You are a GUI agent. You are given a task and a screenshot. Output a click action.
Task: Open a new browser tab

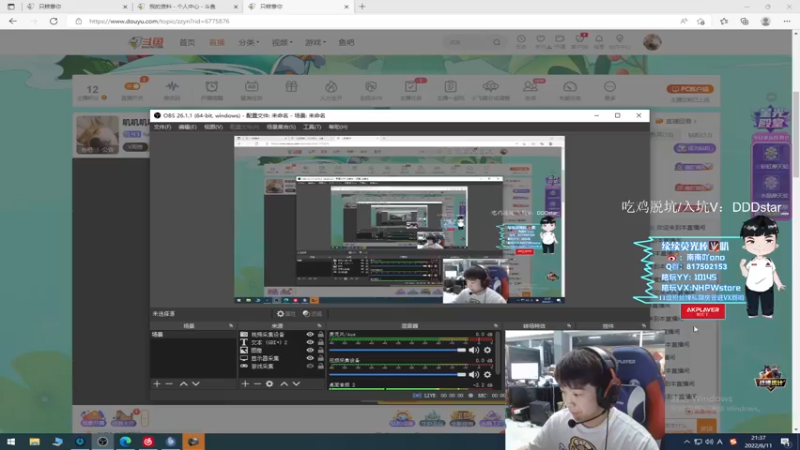click(362, 7)
